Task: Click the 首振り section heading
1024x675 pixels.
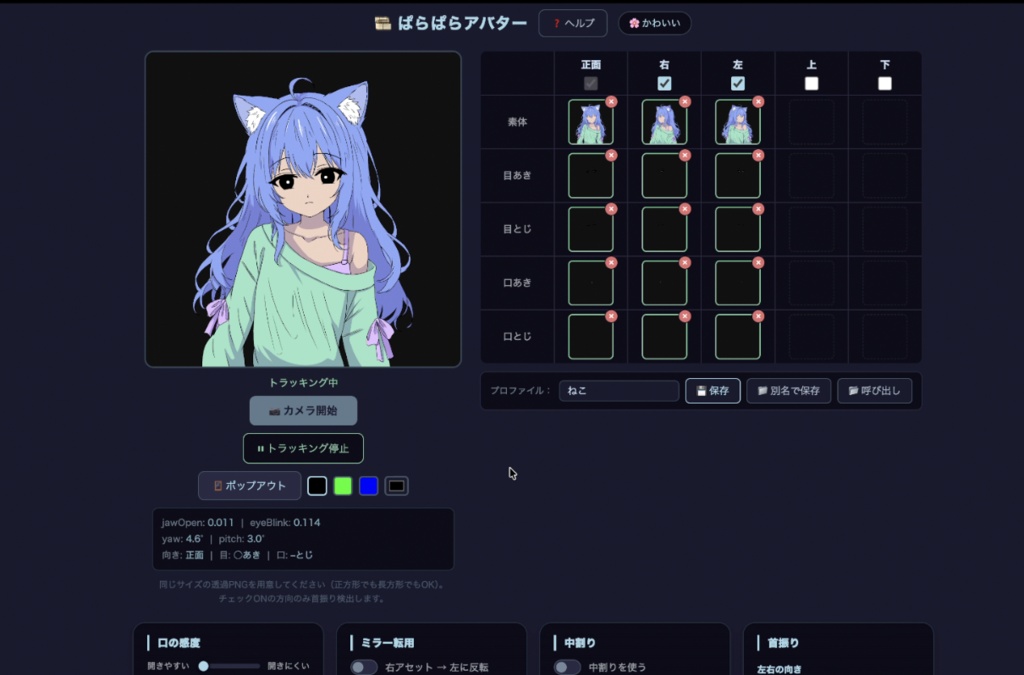Action: 782,643
